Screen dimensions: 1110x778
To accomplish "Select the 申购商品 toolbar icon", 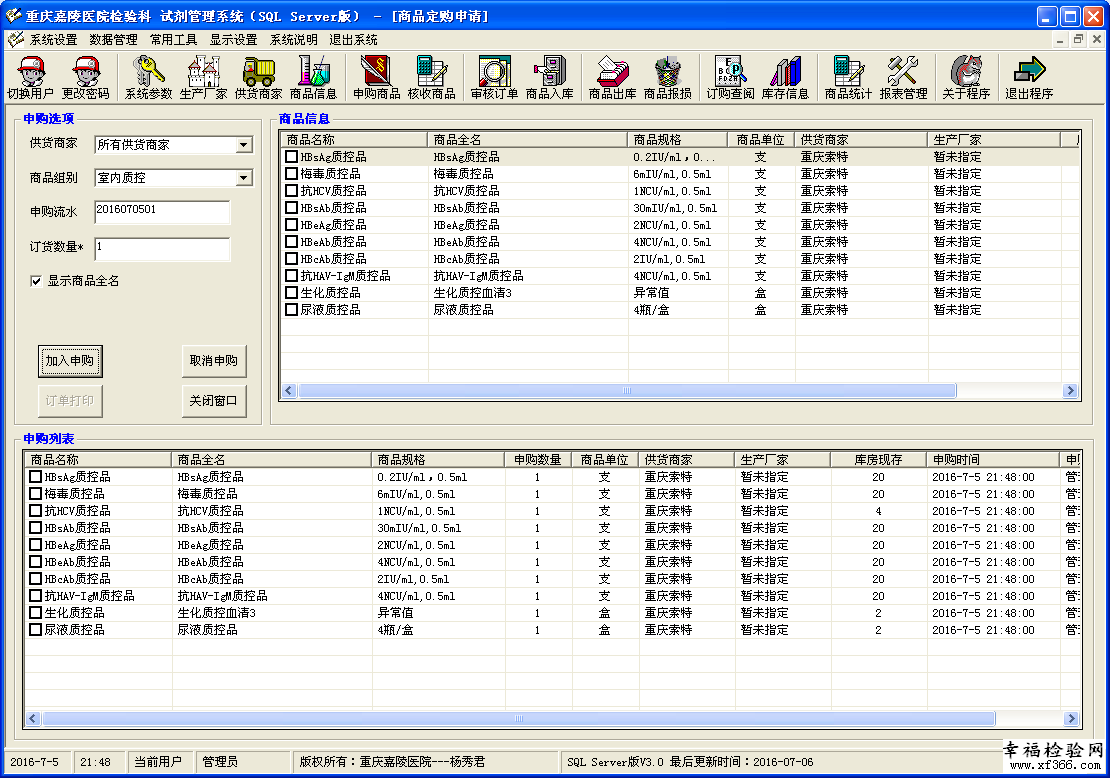I will (377, 78).
